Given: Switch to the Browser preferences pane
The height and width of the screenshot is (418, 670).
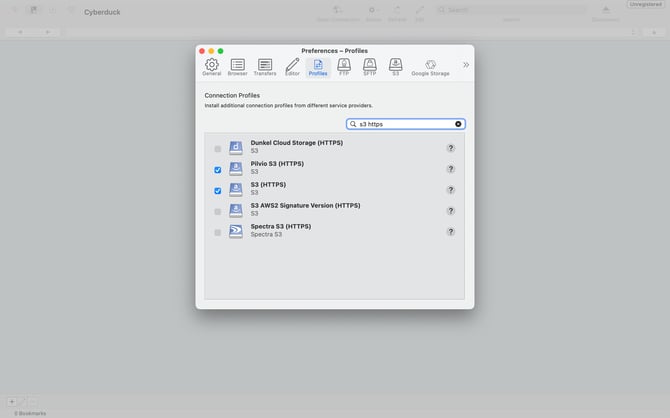Looking at the screenshot, I should click(238, 65).
